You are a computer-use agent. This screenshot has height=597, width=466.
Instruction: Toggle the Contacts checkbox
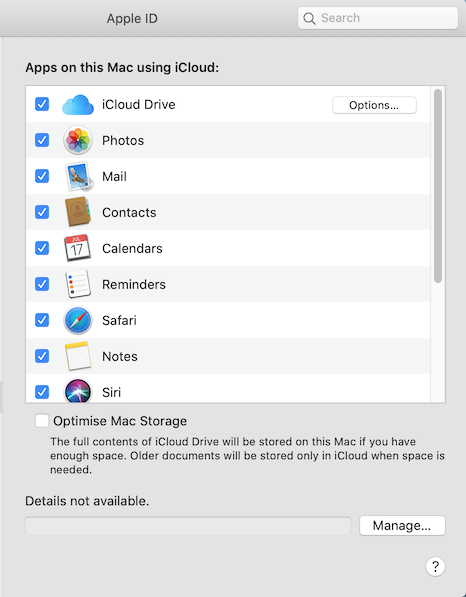(42, 212)
